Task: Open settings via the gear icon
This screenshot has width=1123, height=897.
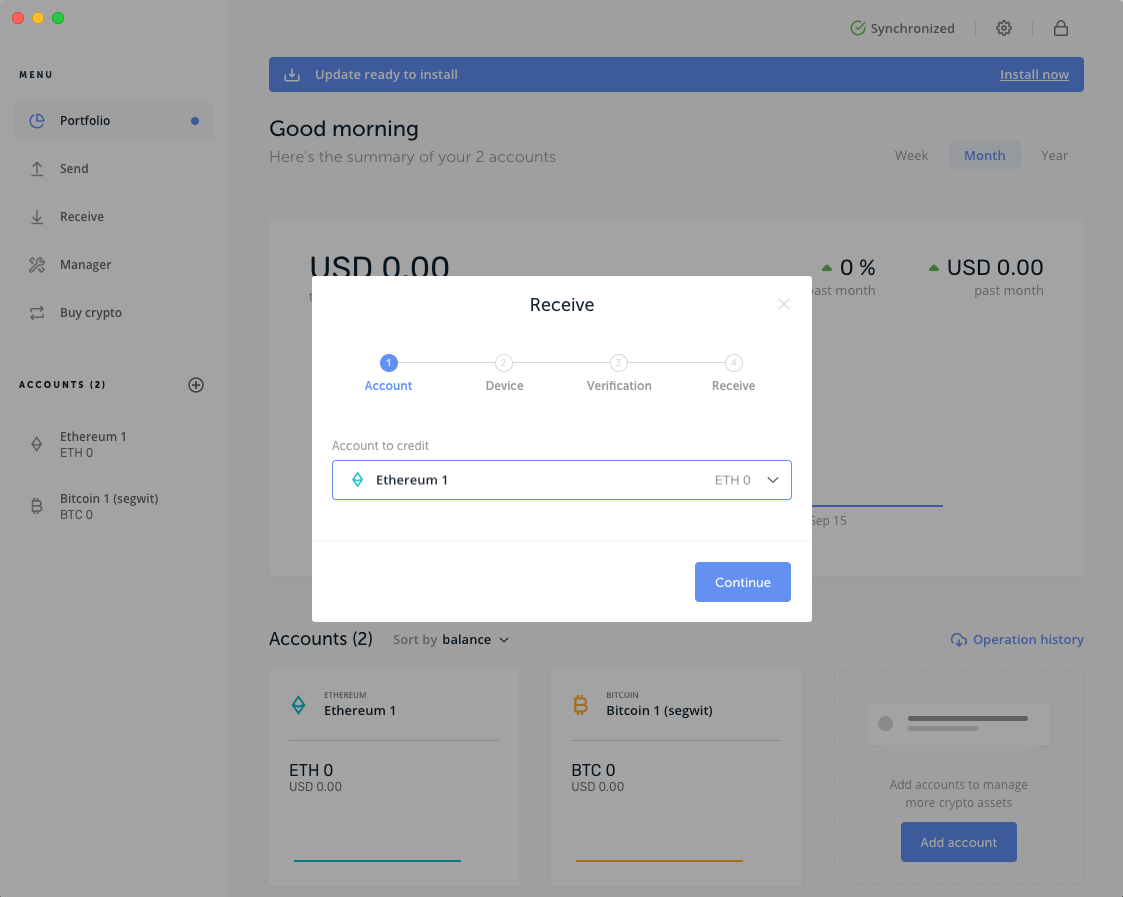Action: click(1004, 28)
